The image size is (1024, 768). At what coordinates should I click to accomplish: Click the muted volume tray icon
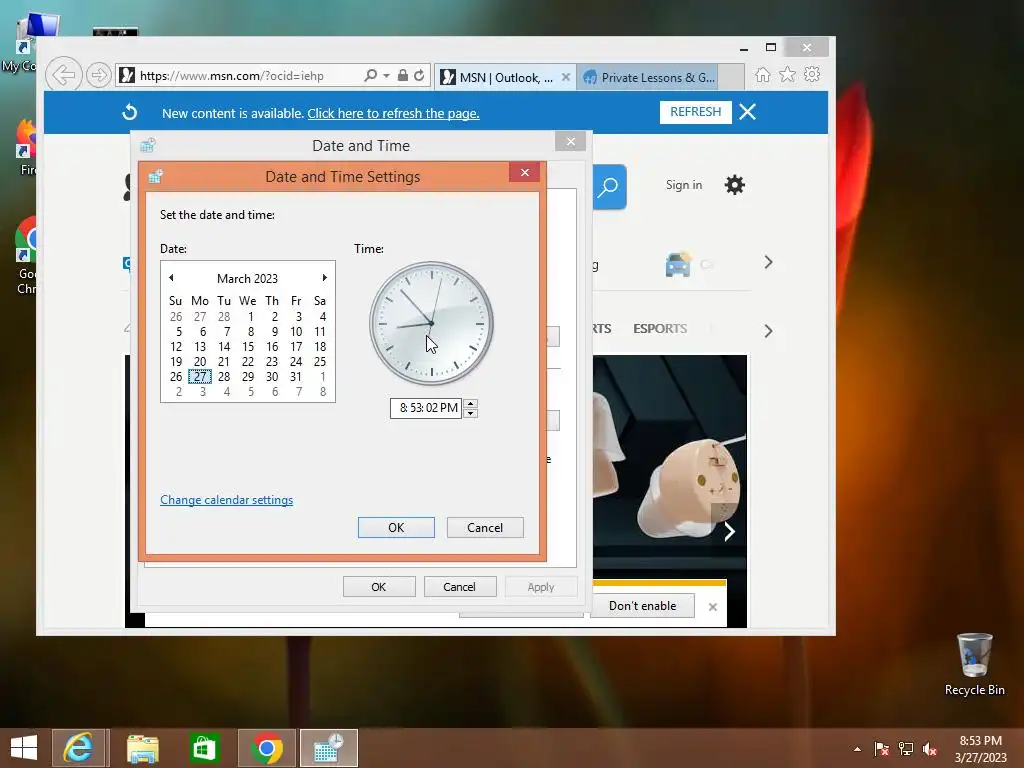[930, 749]
